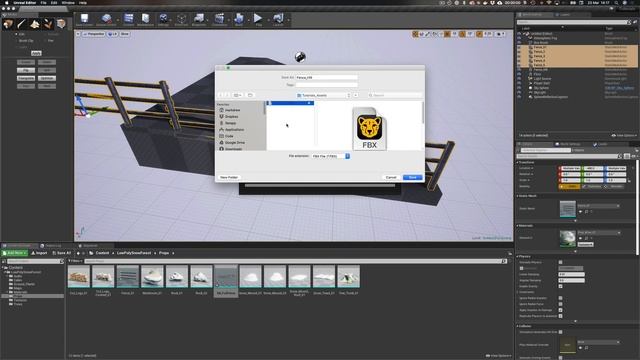The width and height of the screenshot is (640, 360).
Task: Click the save dialog view mode icon
Action: (x=237, y=95)
